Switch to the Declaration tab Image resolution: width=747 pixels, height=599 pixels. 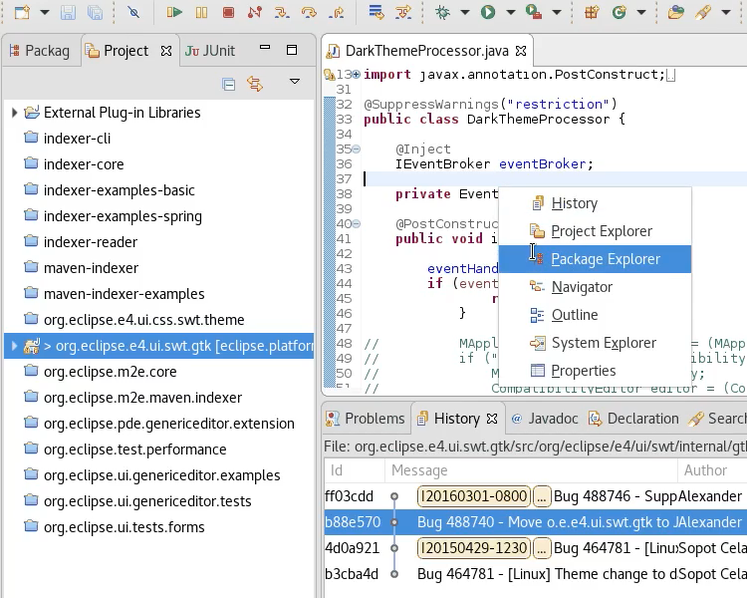634,418
